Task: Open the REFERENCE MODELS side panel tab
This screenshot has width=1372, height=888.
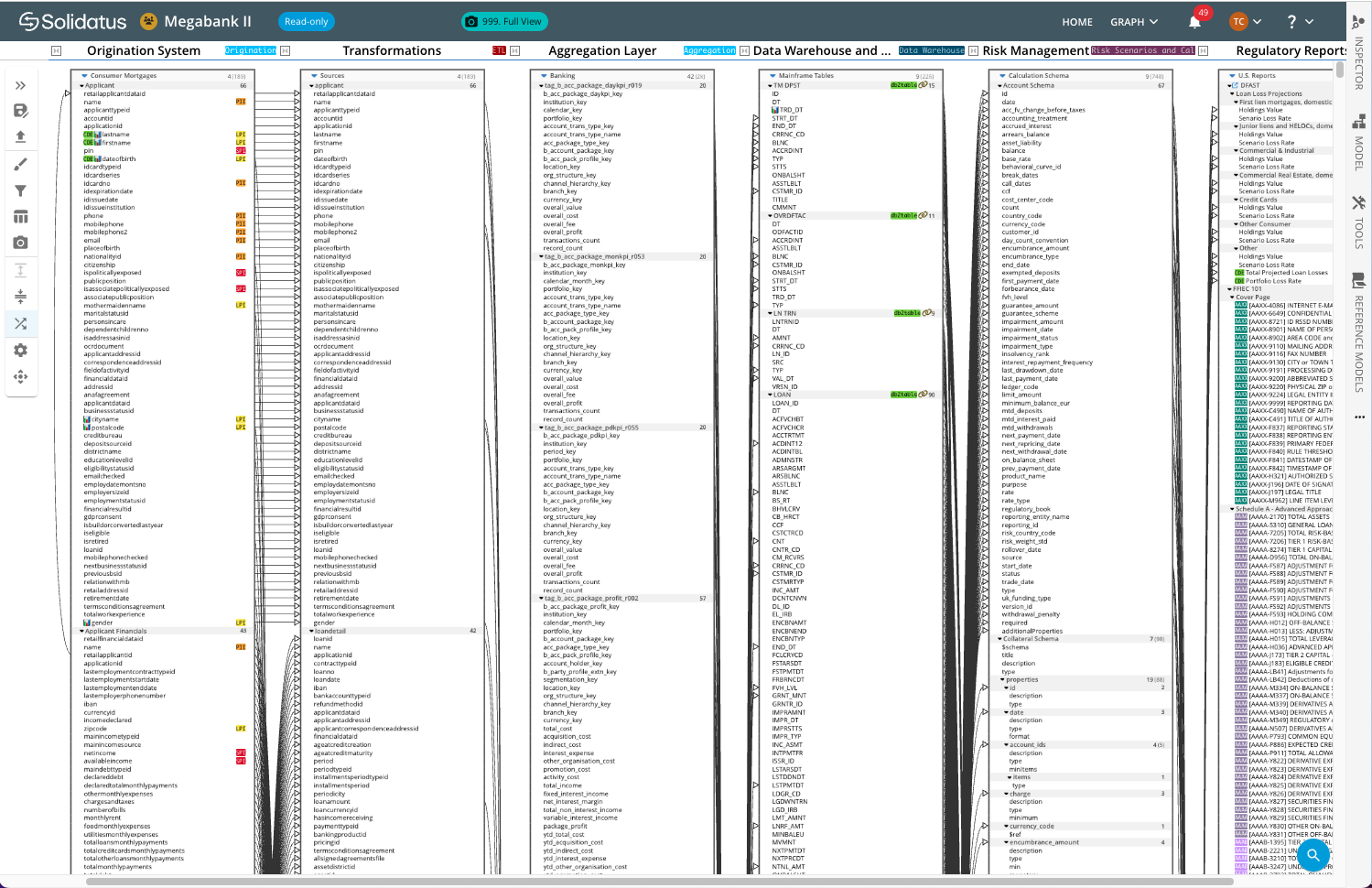Action: (x=1359, y=334)
